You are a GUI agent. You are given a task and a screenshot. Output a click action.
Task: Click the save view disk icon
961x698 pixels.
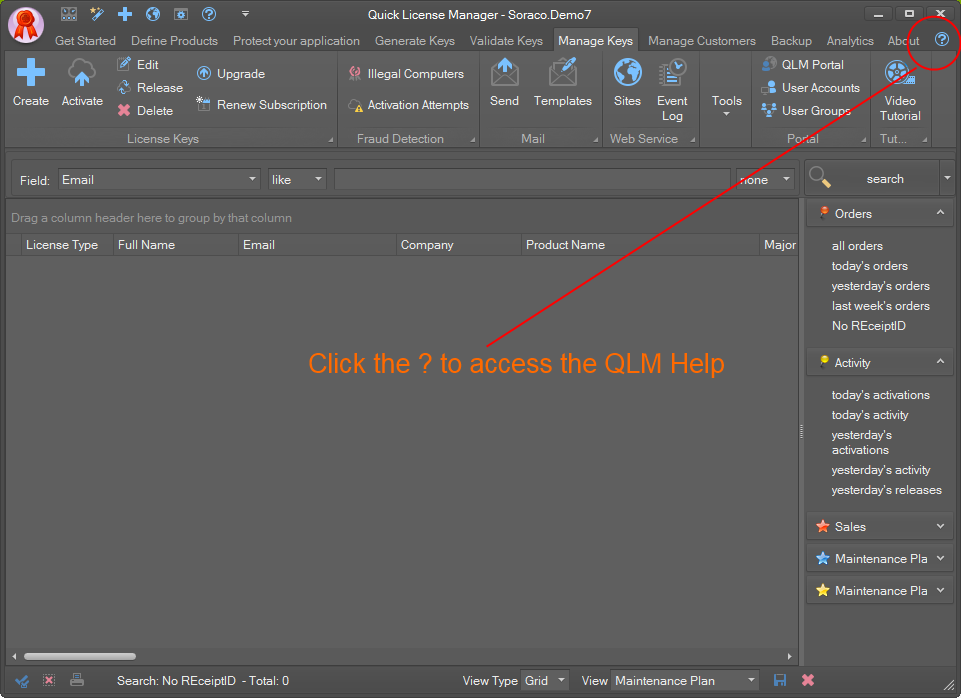click(780, 680)
